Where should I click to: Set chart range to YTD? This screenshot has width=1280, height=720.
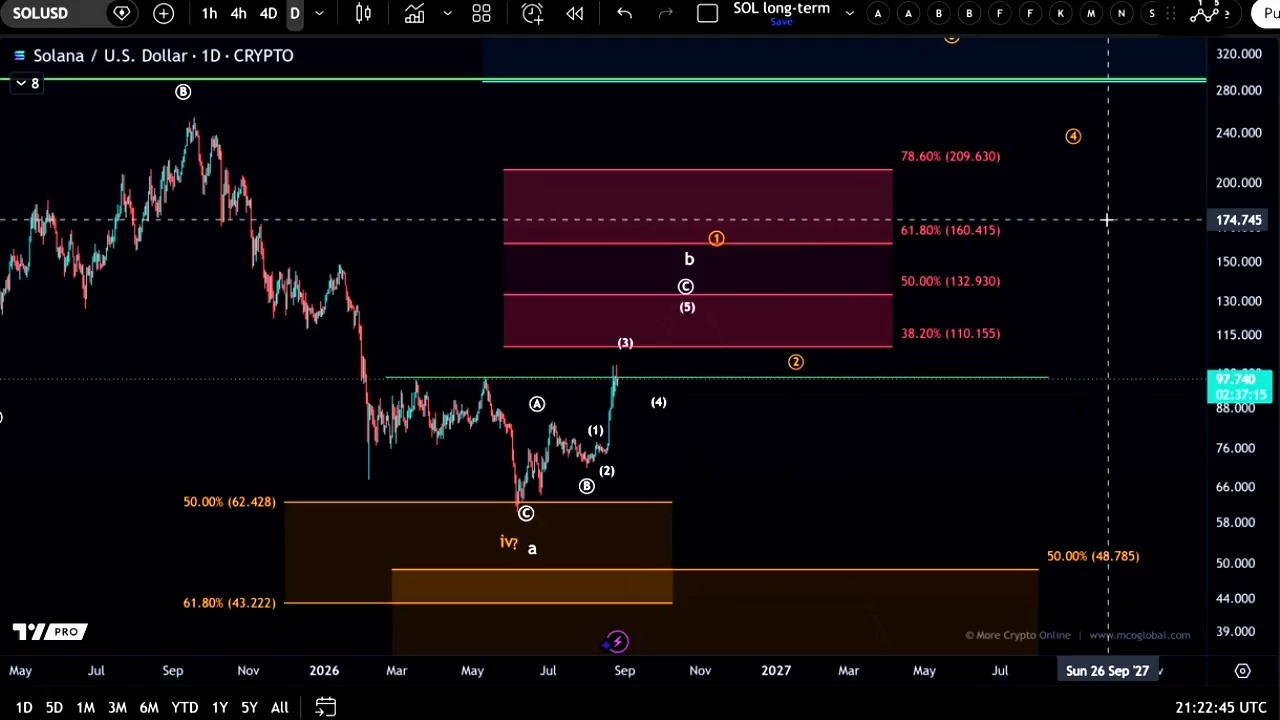coord(184,708)
